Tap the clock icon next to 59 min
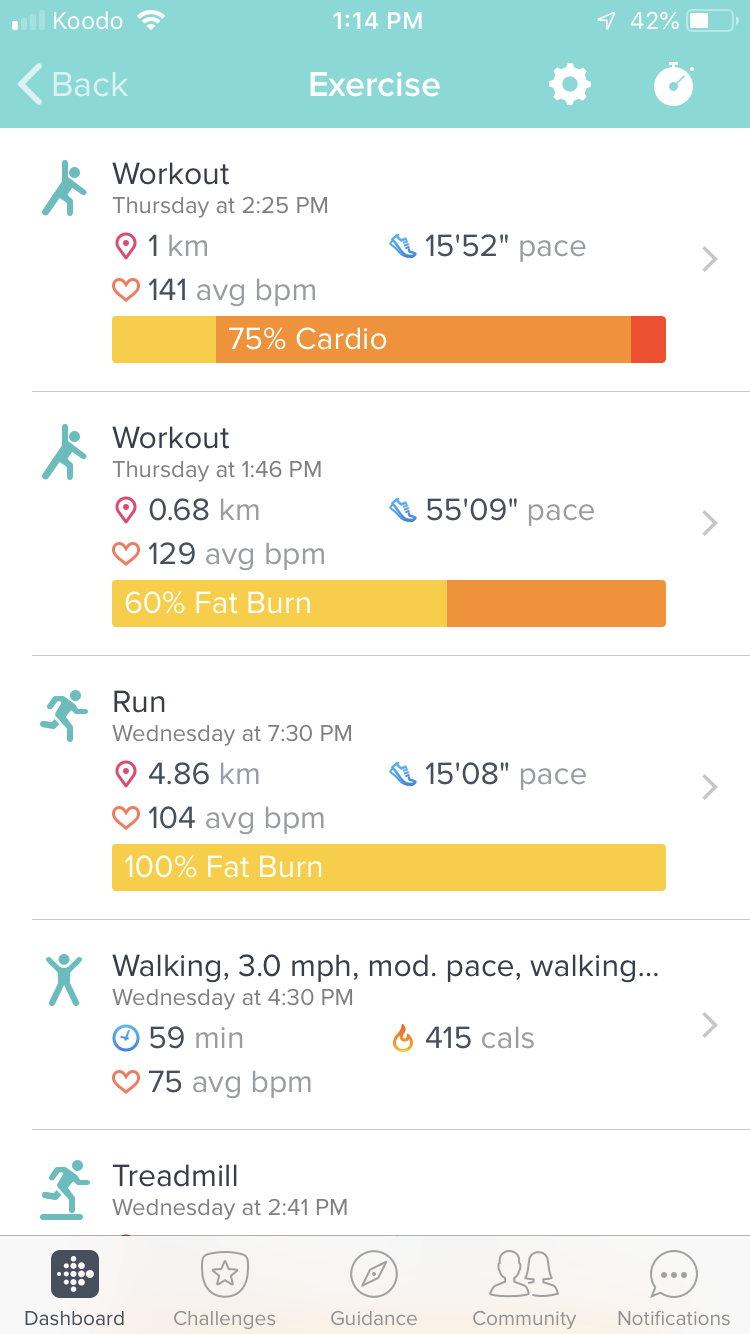The width and height of the screenshot is (750, 1334). tap(127, 1038)
